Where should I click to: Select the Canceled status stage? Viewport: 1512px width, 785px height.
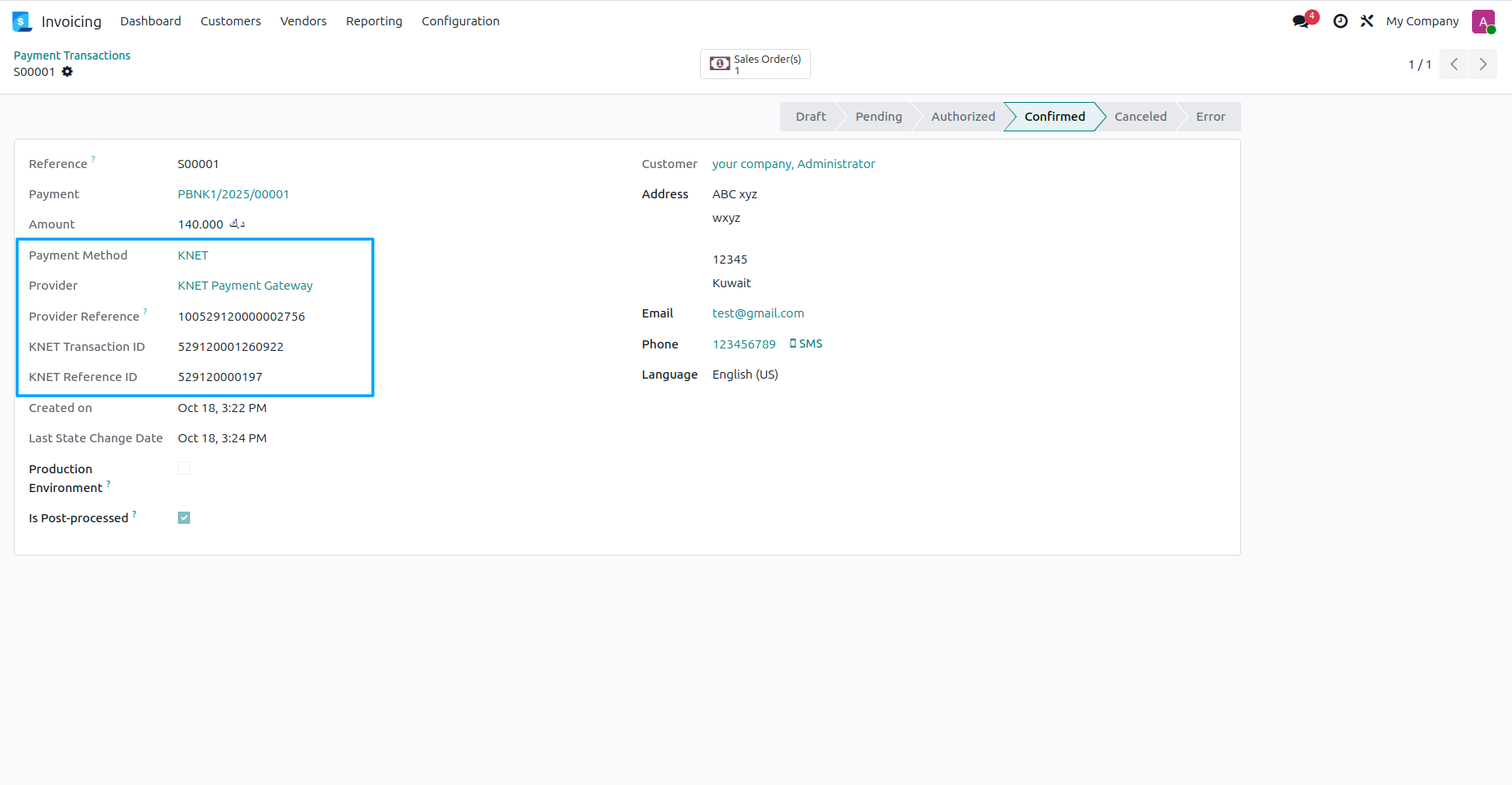pos(1140,117)
